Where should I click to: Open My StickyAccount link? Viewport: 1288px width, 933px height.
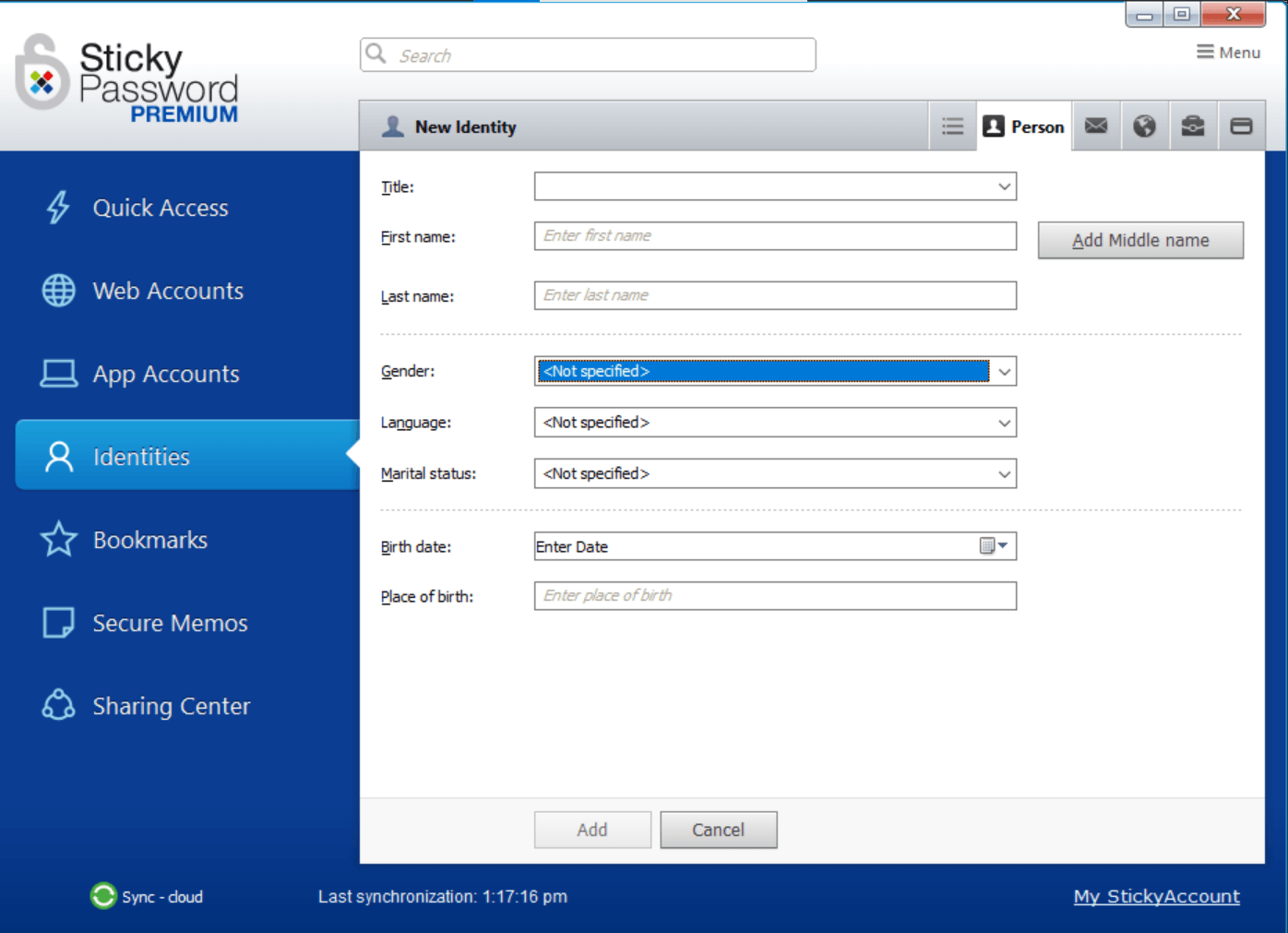click(x=1156, y=896)
